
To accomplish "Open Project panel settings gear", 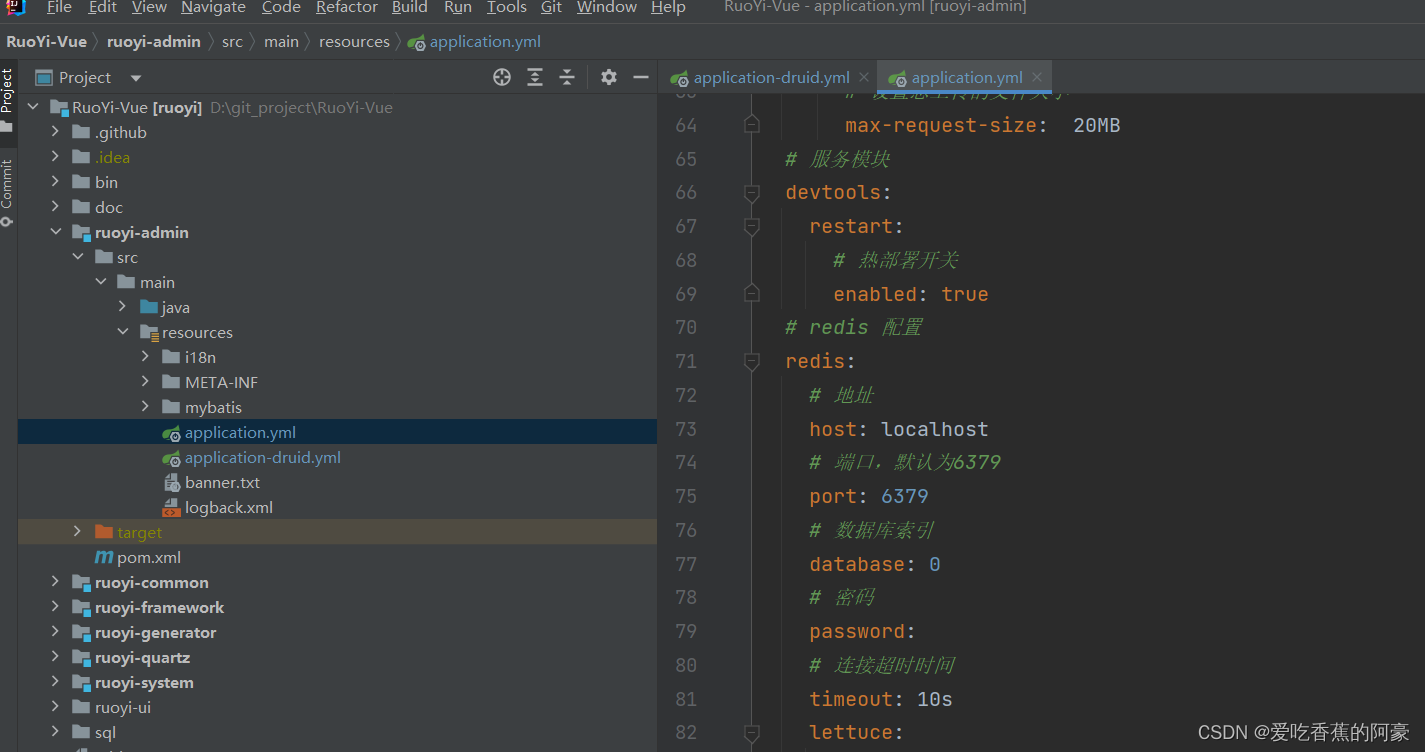I will tap(609, 77).
